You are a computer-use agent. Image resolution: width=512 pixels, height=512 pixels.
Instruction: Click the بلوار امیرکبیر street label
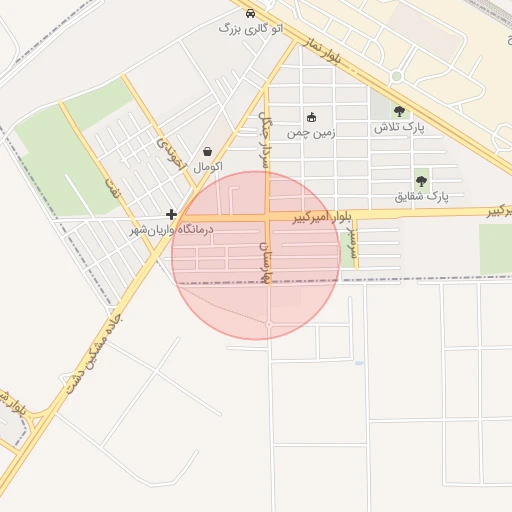click(x=322, y=217)
